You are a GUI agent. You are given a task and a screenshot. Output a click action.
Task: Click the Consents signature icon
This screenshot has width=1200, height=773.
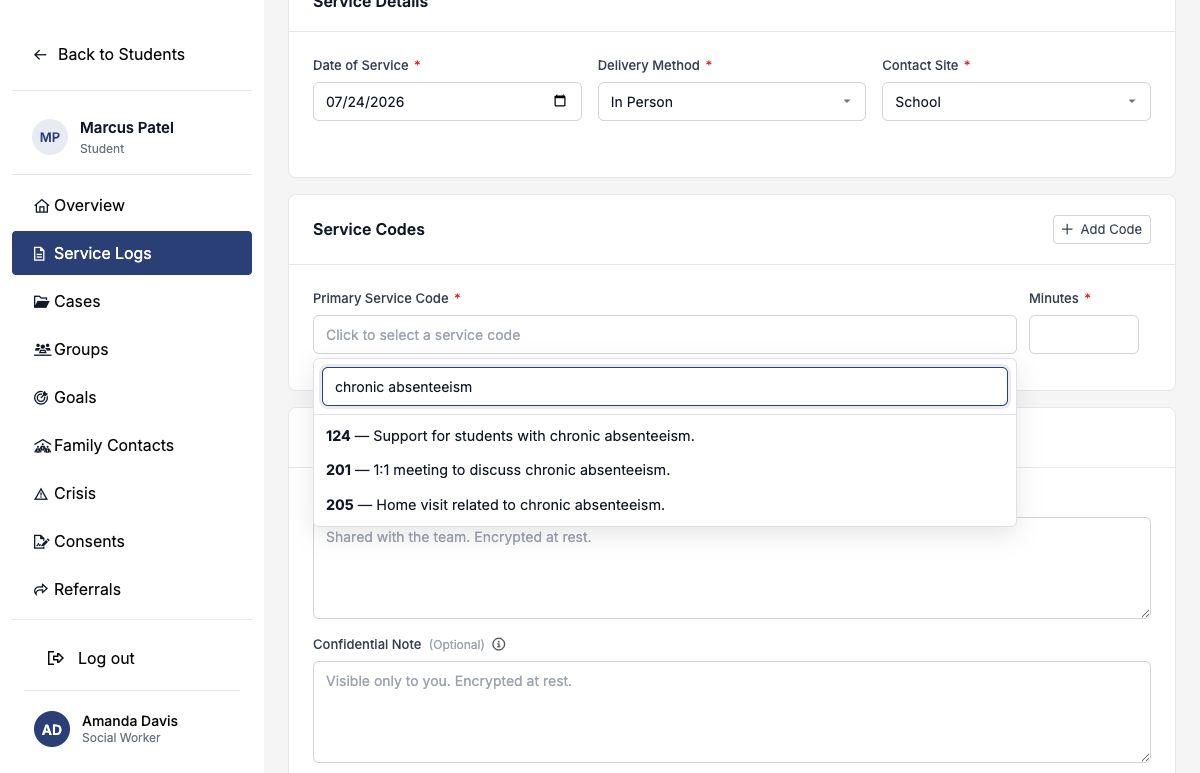(x=41, y=542)
